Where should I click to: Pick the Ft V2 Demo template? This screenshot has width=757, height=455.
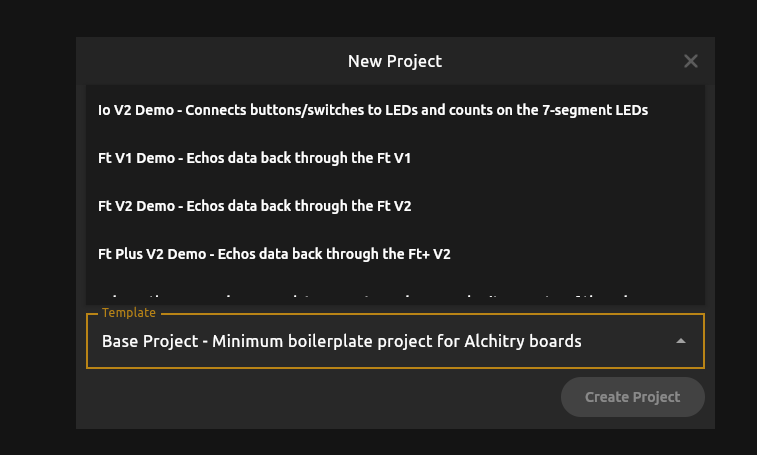(254, 206)
